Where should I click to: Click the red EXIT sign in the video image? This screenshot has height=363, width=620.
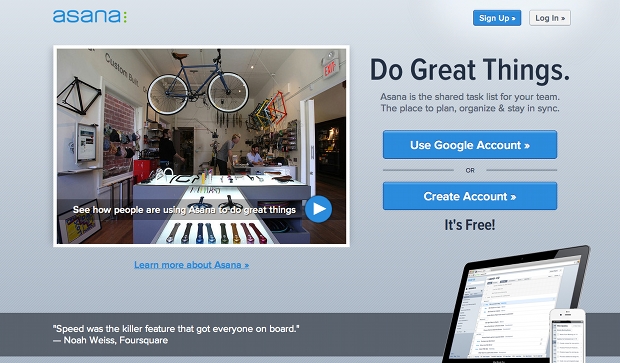[x=331, y=68]
